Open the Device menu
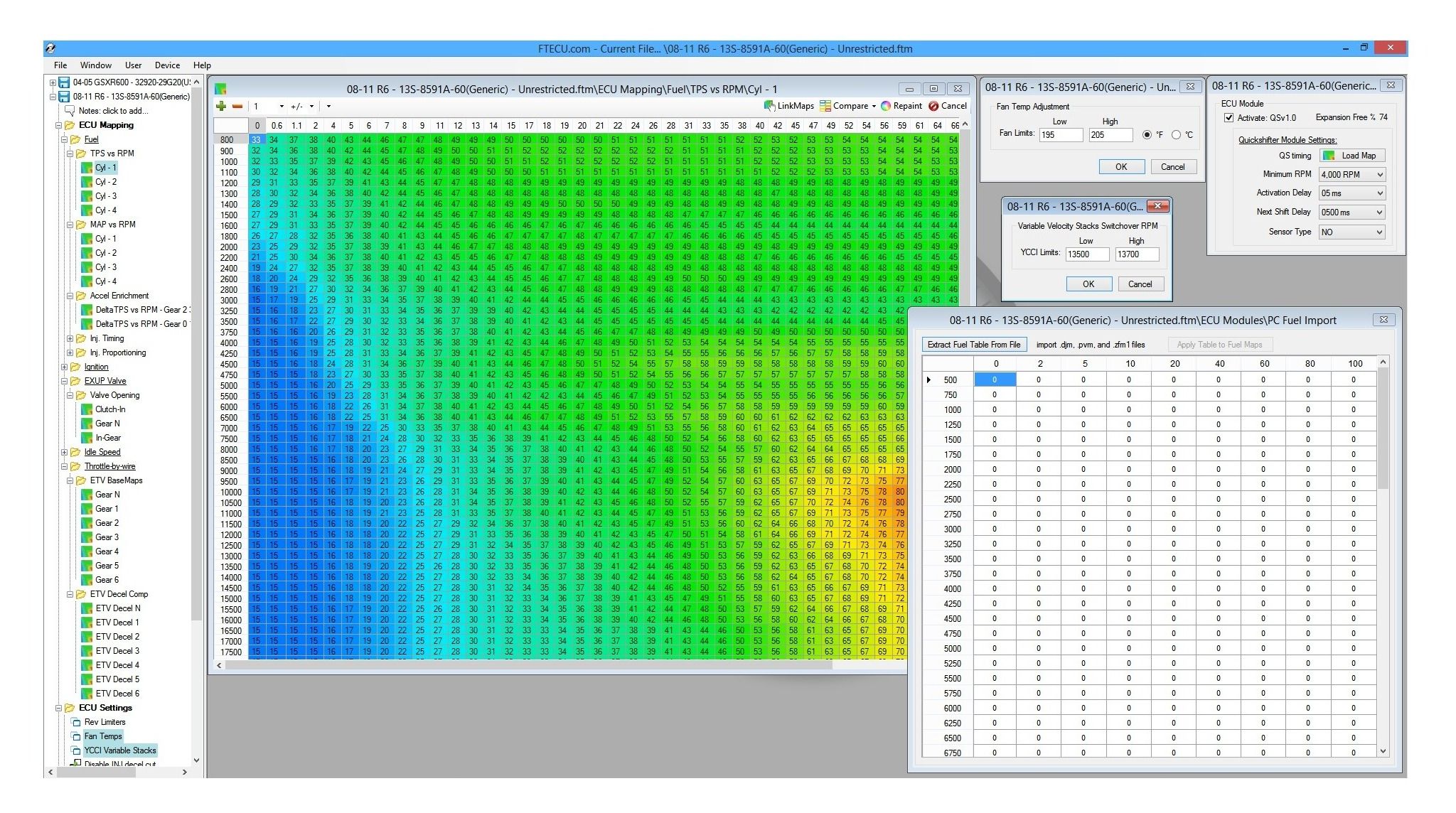 (167, 65)
